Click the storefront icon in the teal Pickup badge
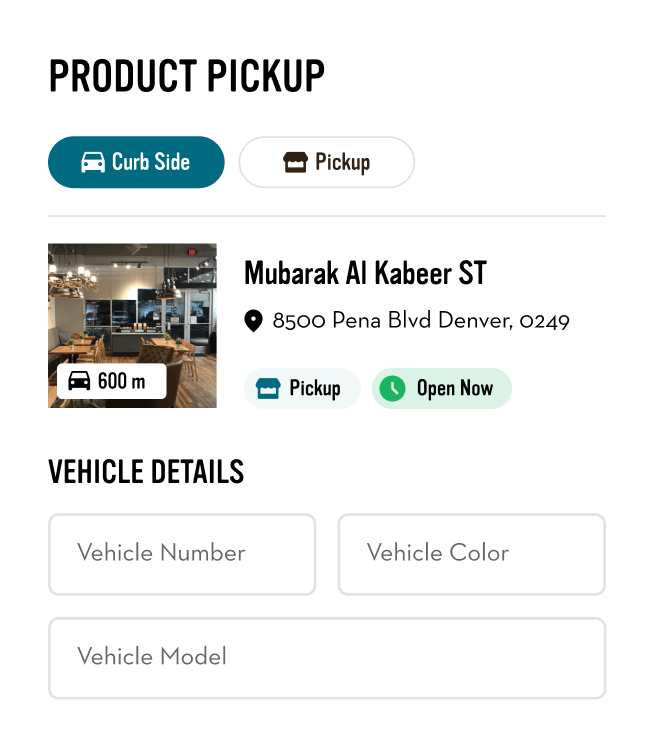Screen dimensions: 653x740 pyautogui.click(x=268, y=389)
